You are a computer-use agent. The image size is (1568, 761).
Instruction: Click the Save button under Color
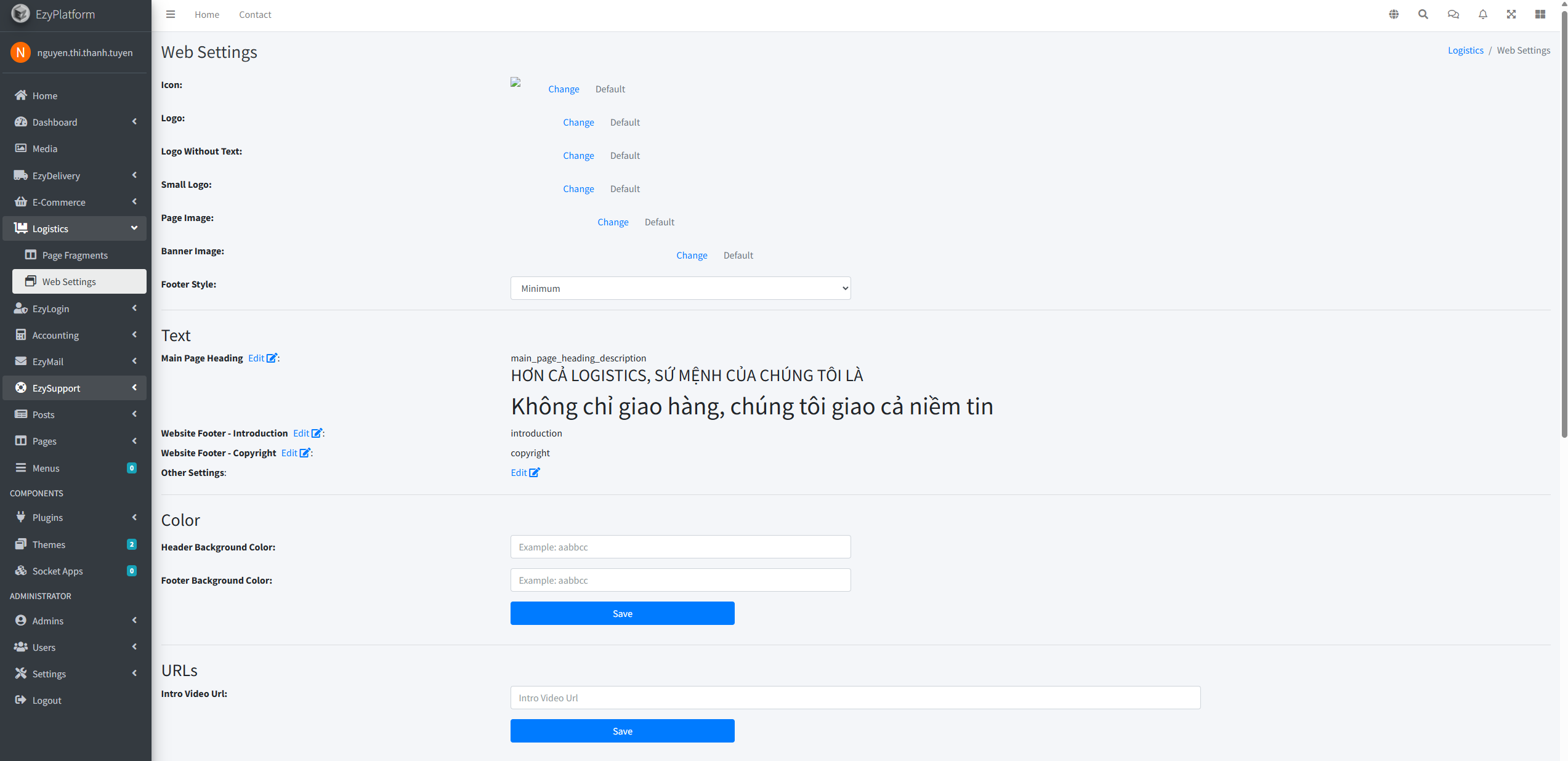tap(622, 613)
